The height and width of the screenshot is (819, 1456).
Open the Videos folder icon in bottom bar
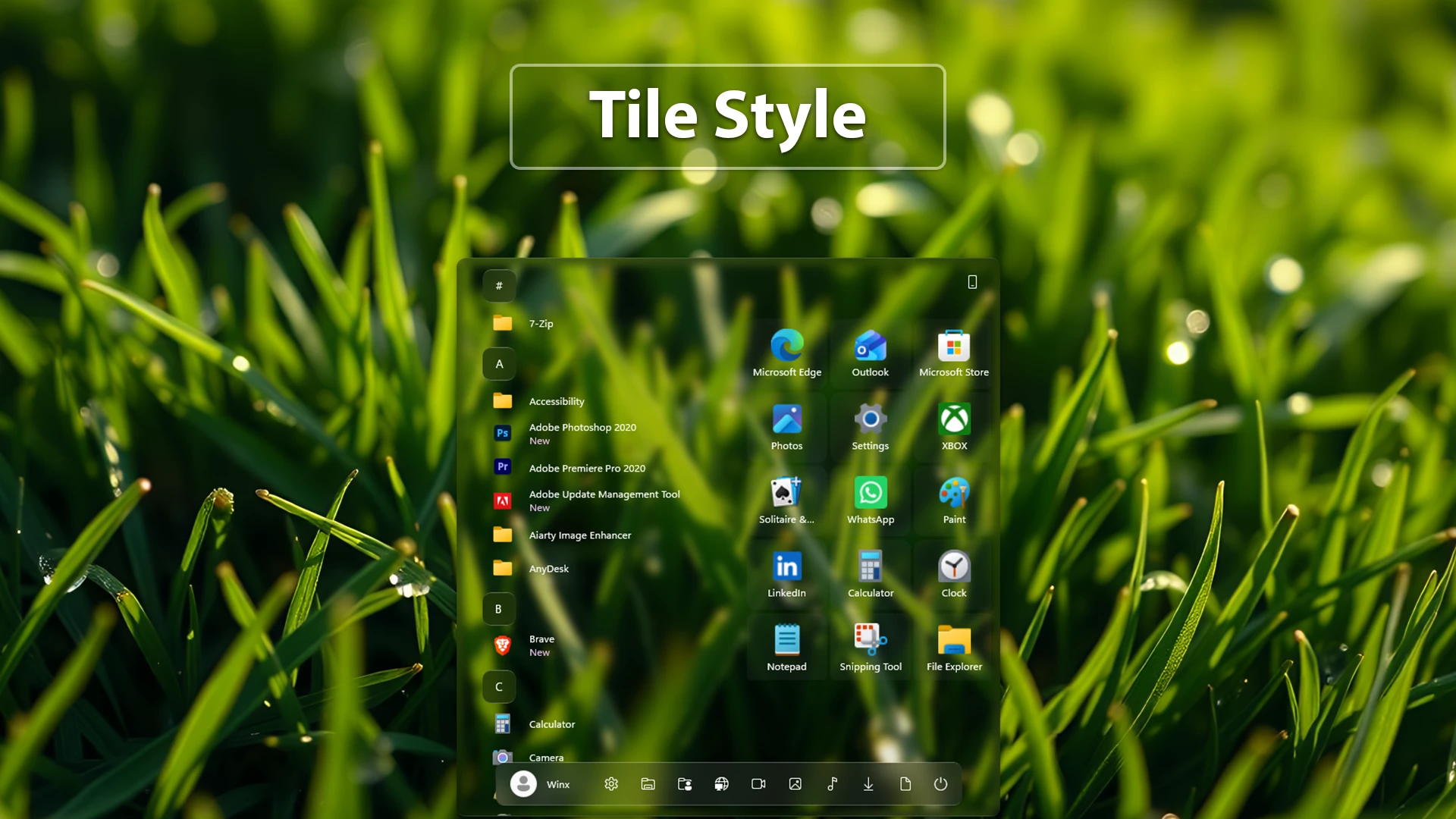758,784
